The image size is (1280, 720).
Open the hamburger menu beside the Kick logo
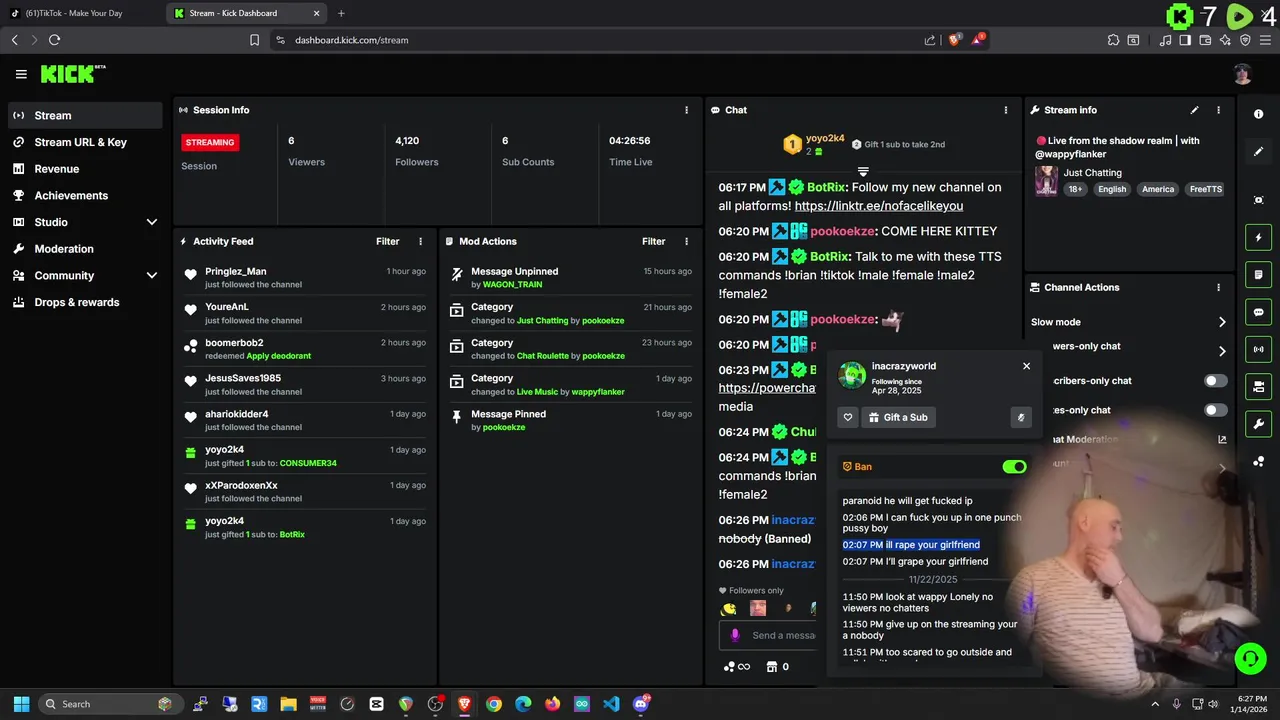click(x=21, y=74)
